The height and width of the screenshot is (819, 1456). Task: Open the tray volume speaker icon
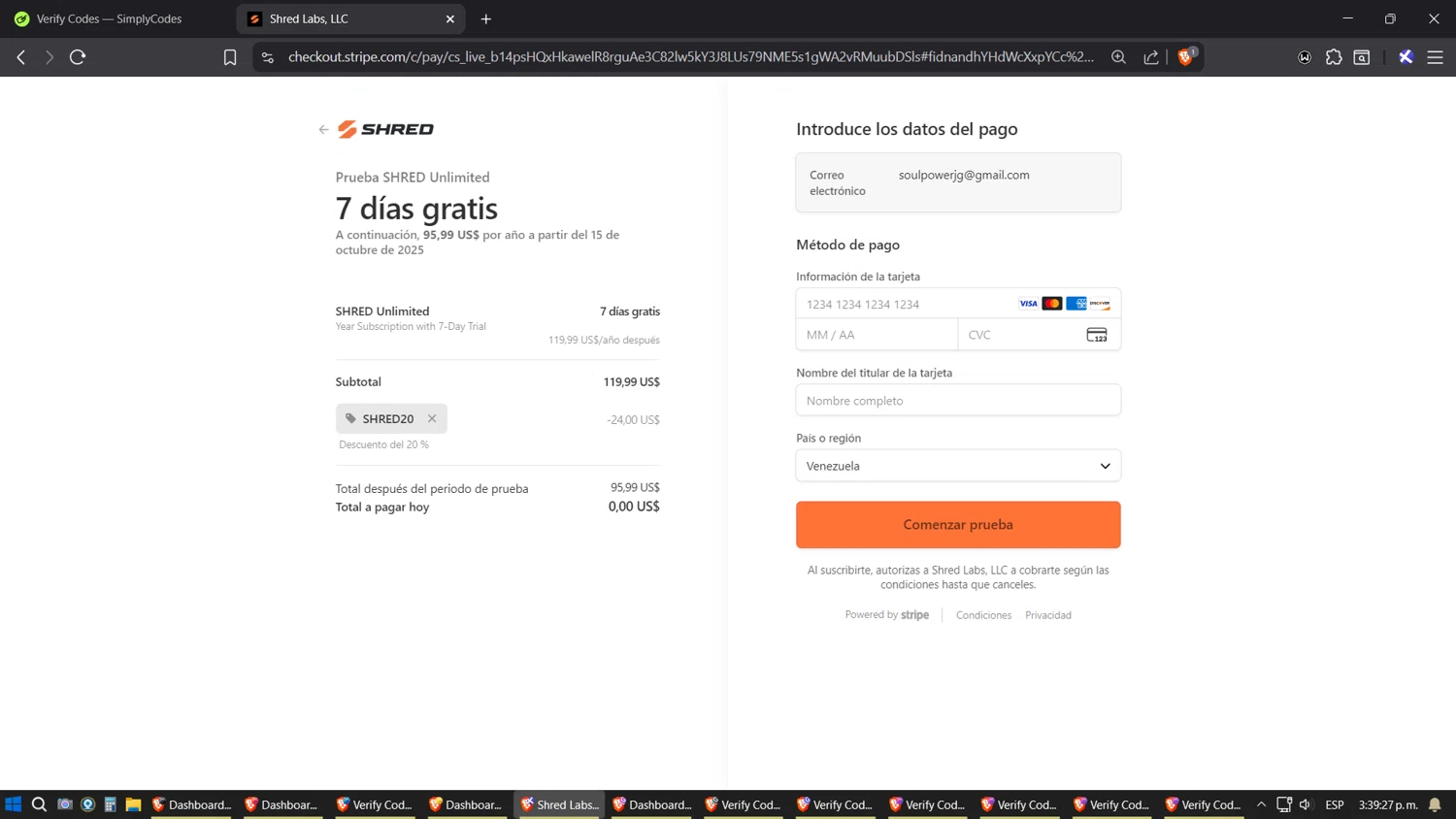coord(1306,804)
